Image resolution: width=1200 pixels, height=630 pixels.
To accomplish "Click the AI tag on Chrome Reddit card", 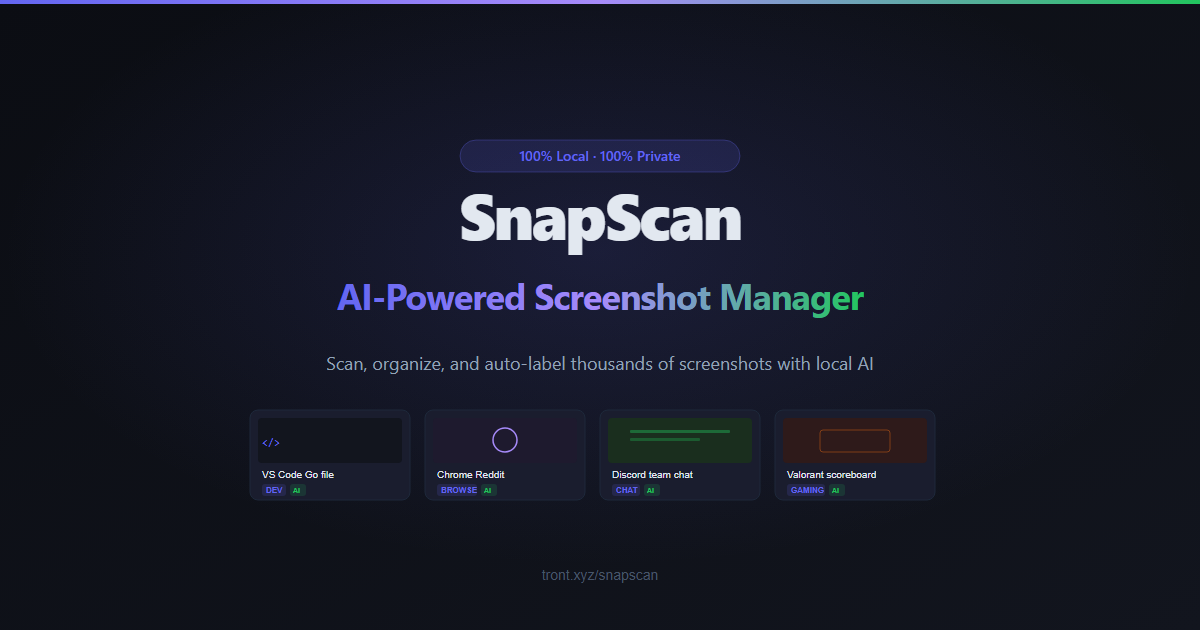I will click(x=488, y=490).
